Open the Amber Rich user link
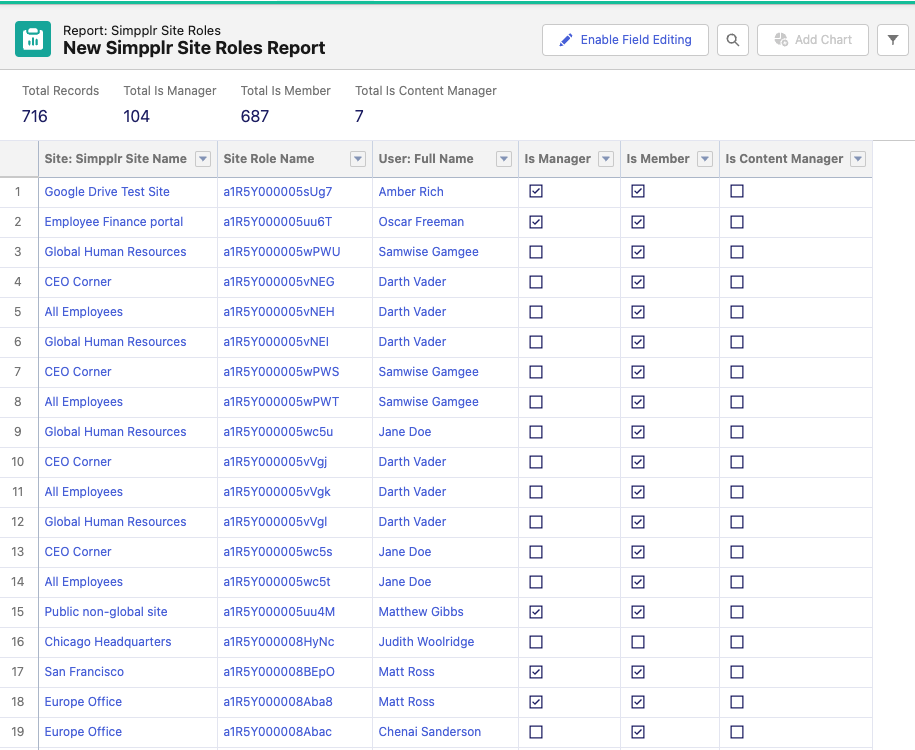 [x=411, y=191]
